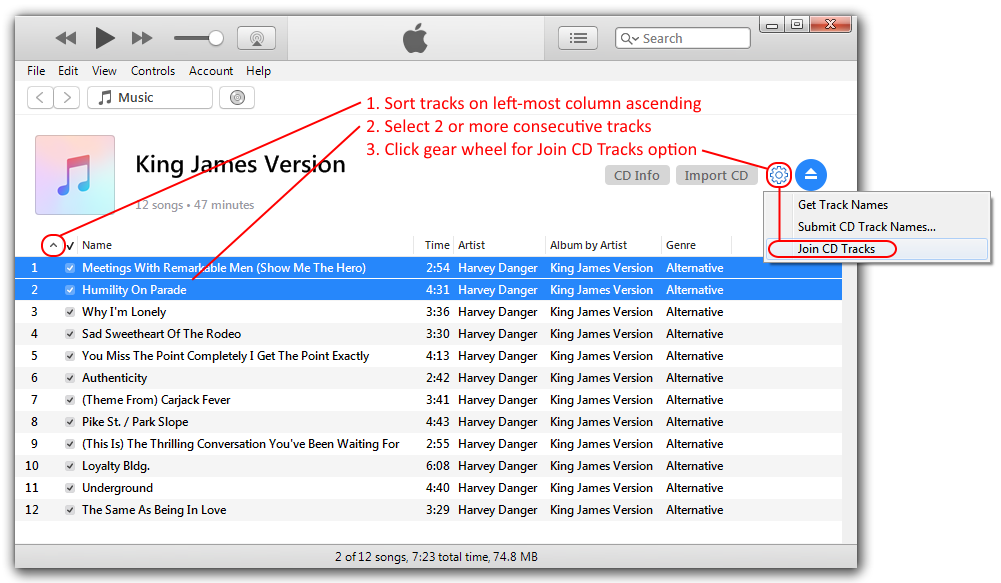
Task: Uncheck Sad Sweetheart Of The Rodeo checkbox
Action: [x=70, y=334]
